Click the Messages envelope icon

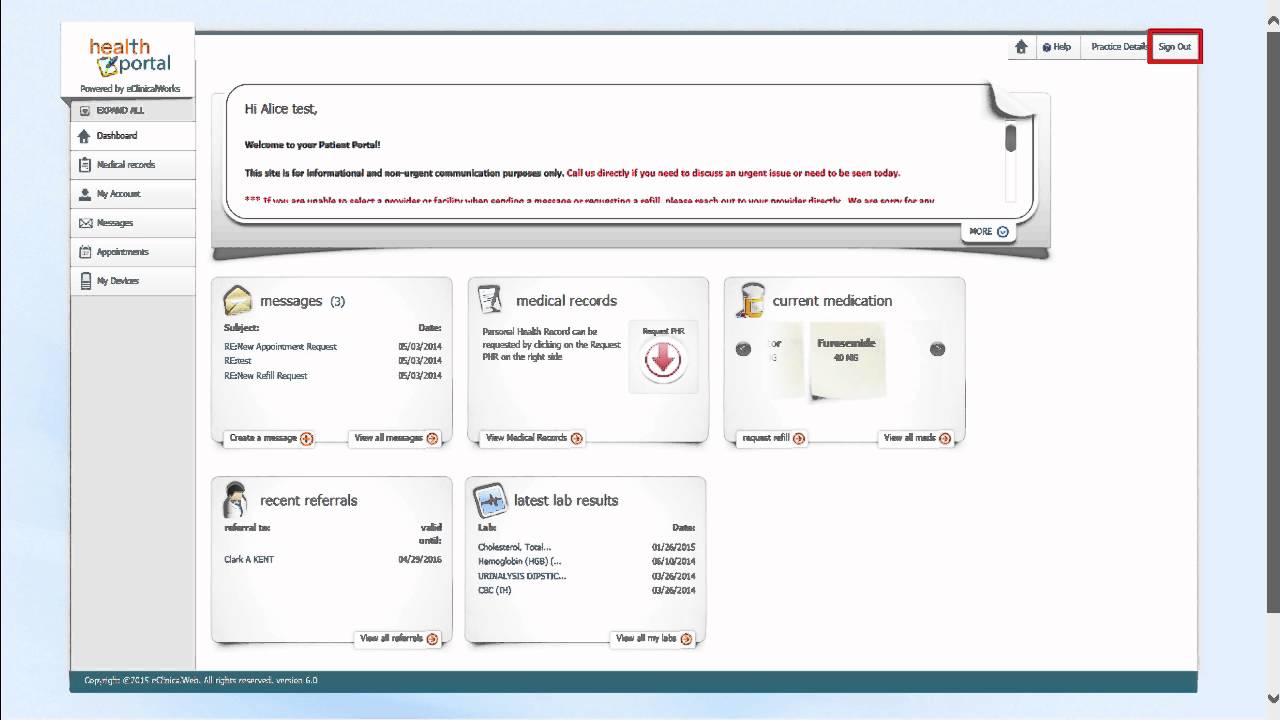85,223
